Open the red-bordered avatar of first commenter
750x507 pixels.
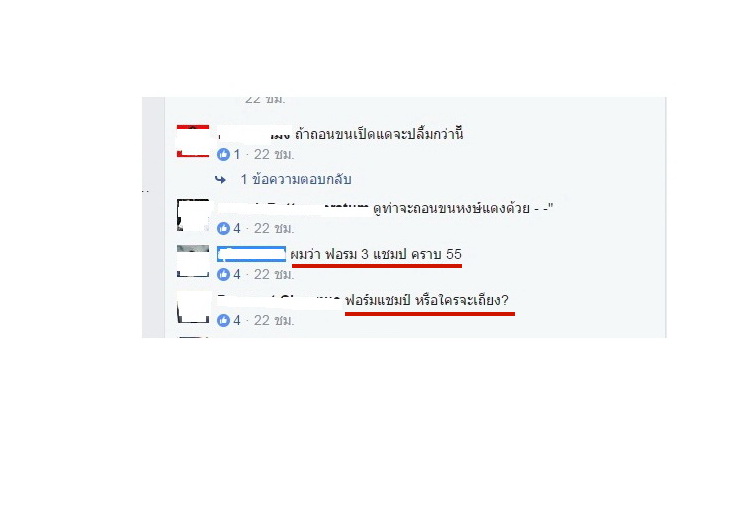(193, 141)
